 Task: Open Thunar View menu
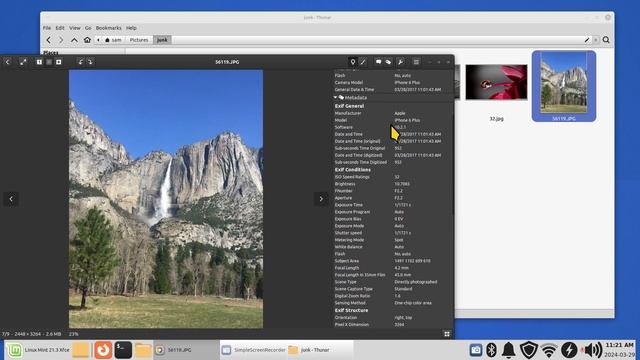coord(75,28)
